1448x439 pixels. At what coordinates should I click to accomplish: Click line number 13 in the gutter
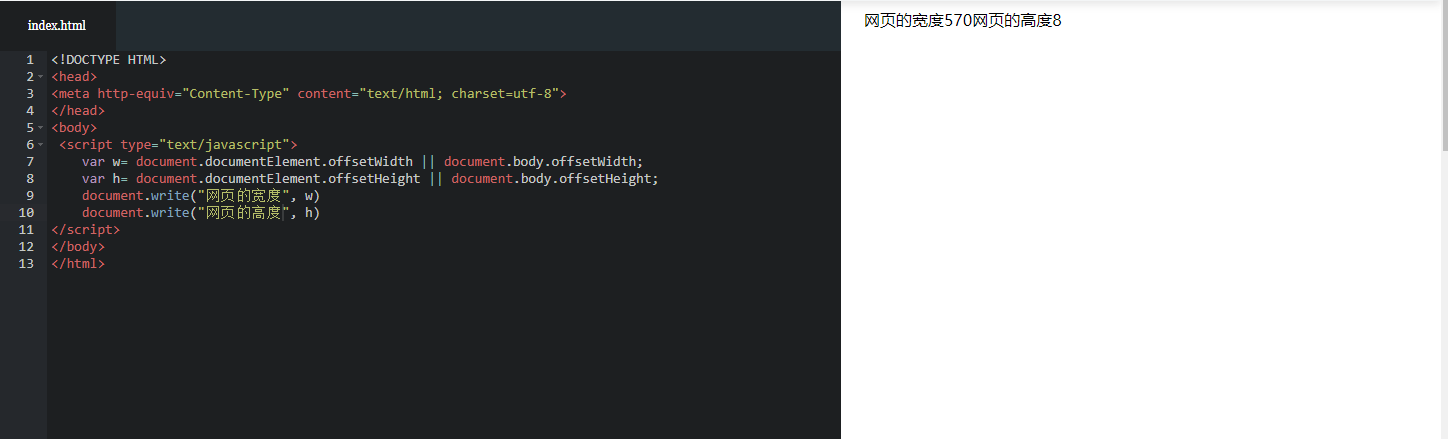click(x=26, y=263)
